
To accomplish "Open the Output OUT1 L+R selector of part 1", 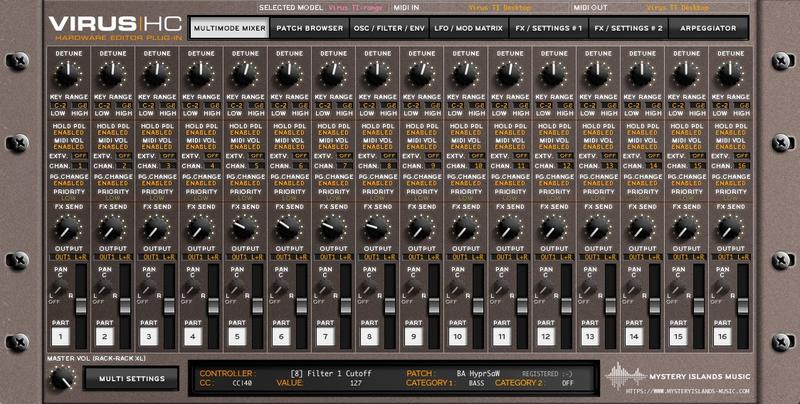I will (68, 257).
